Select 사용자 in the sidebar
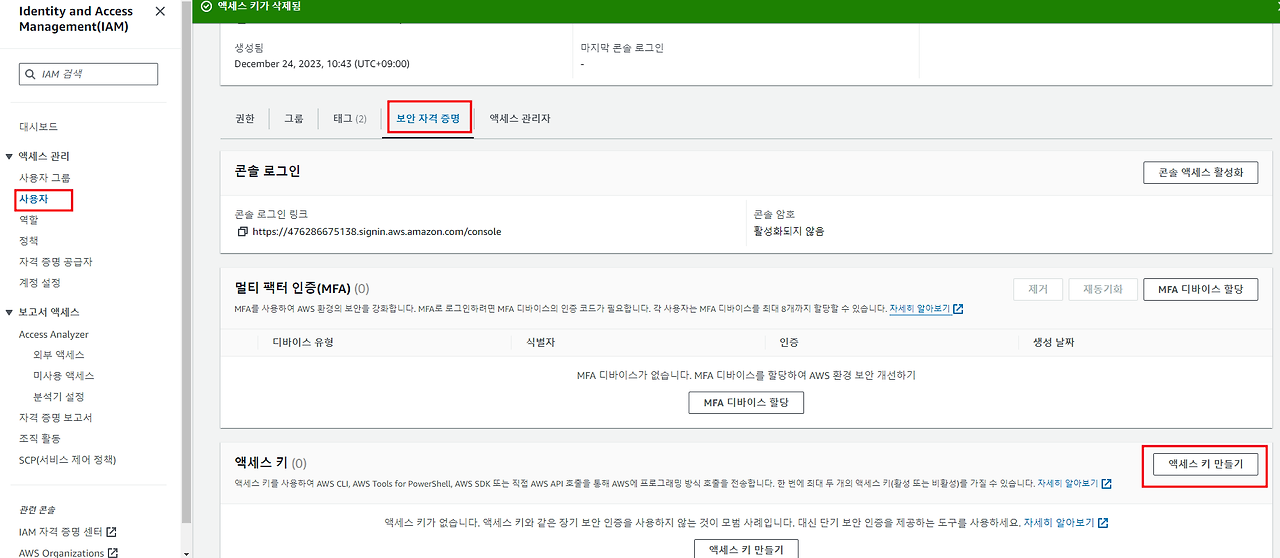Screen dimensions: 1280x558 point(32,199)
